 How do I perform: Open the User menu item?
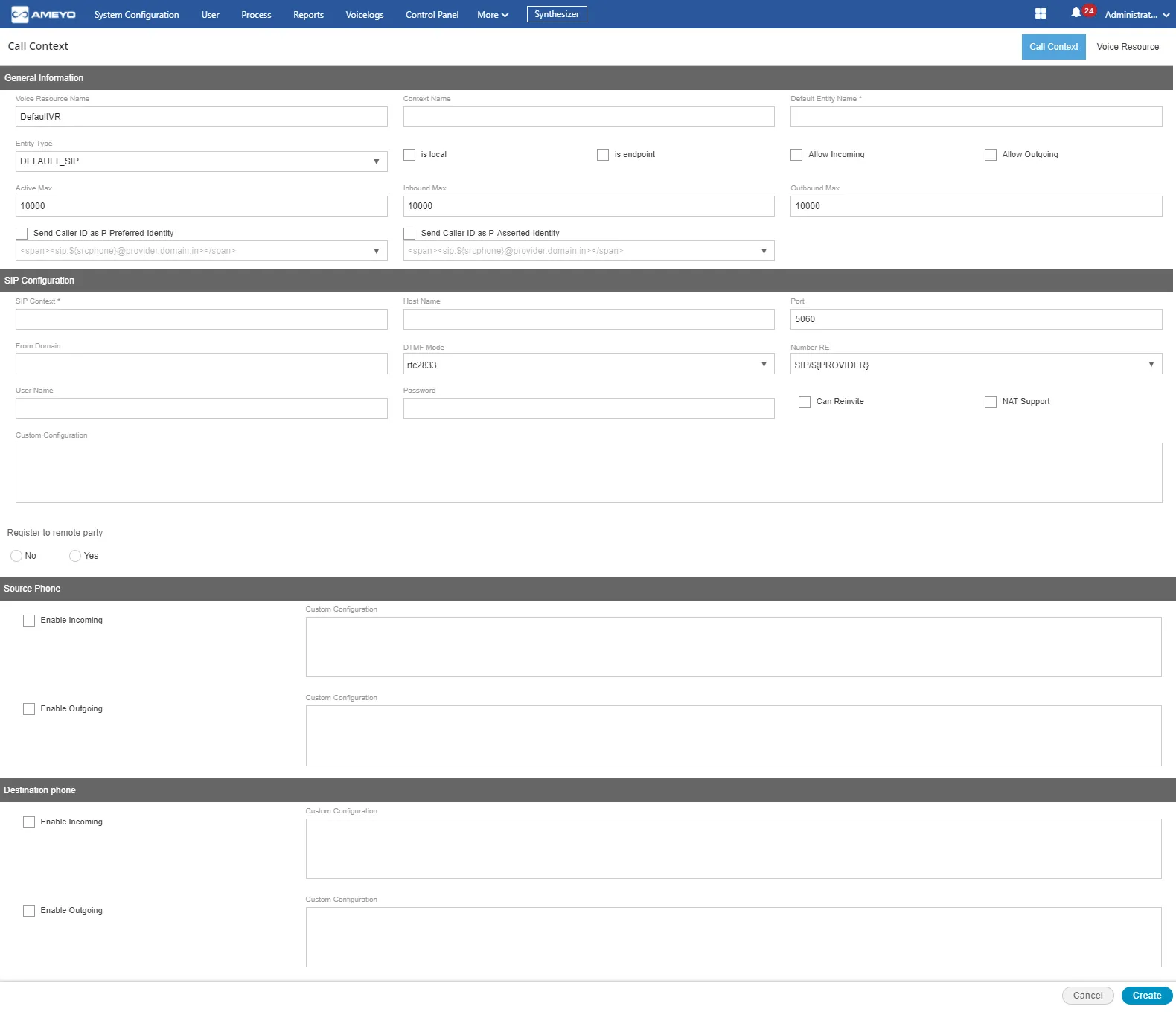click(x=210, y=15)
